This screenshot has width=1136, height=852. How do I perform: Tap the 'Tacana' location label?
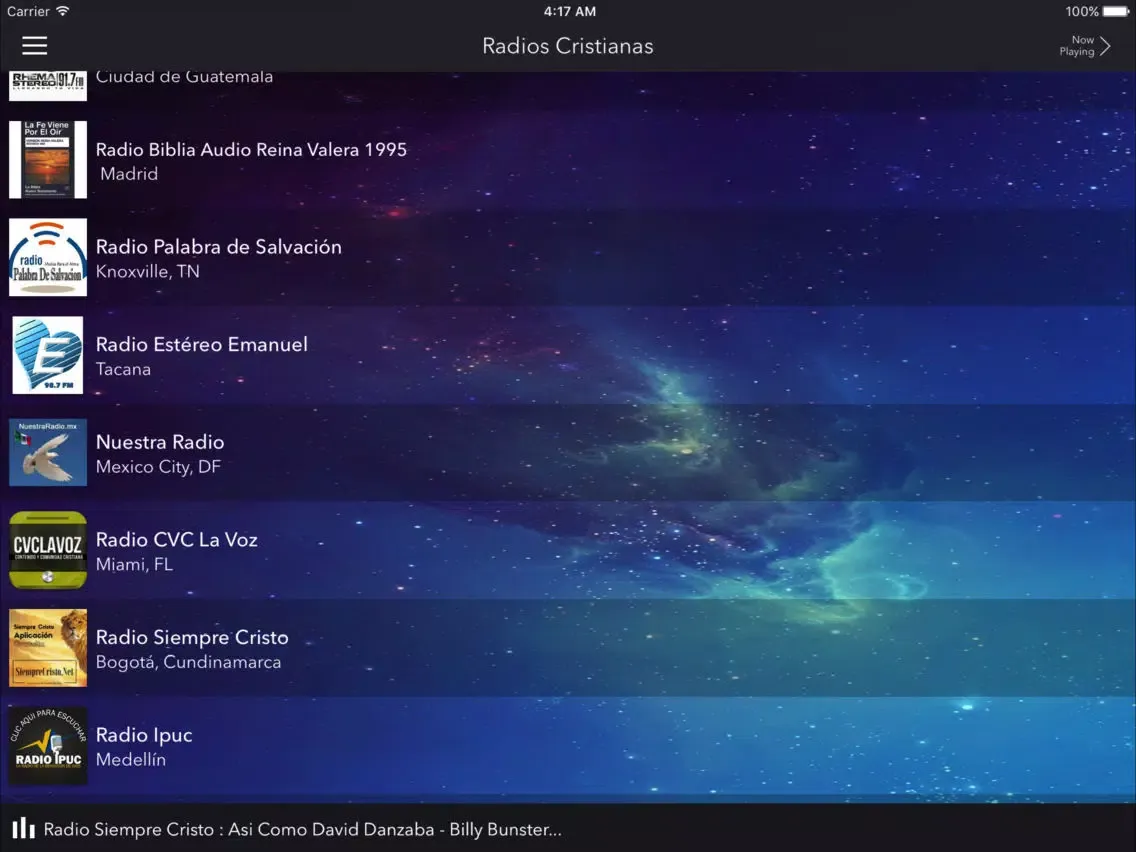point(123,369)
